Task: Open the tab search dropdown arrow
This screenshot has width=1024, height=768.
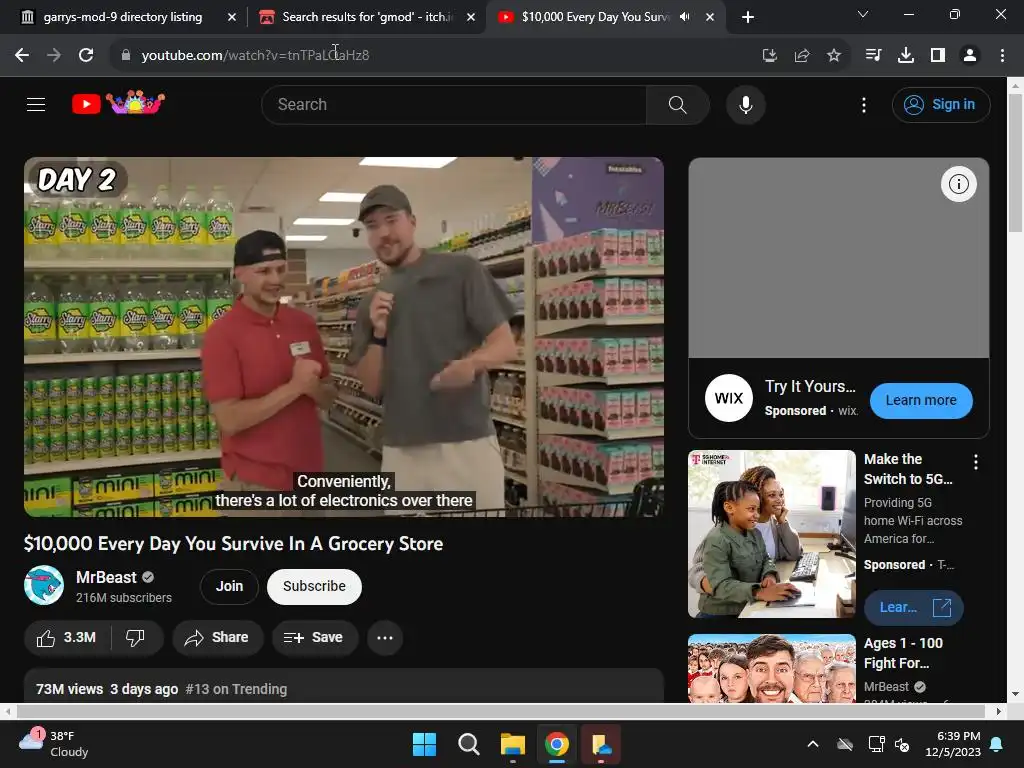Action: [x=863, y=14]
